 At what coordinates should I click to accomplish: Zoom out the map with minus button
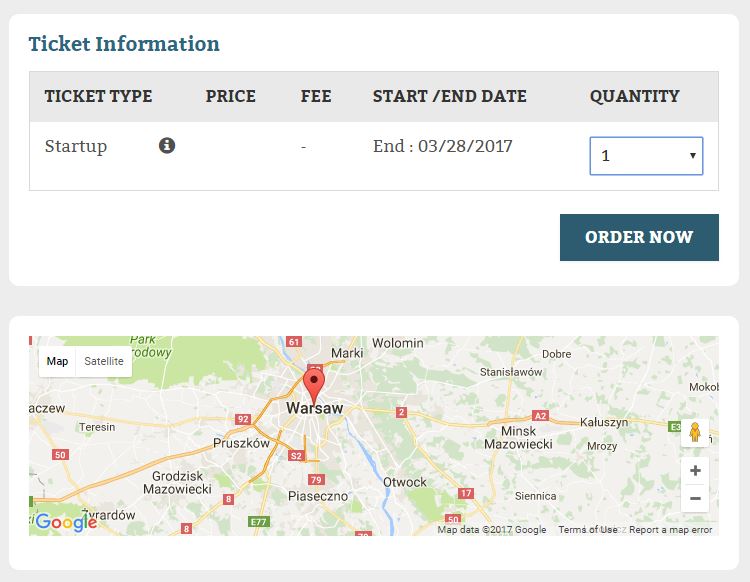695,498
